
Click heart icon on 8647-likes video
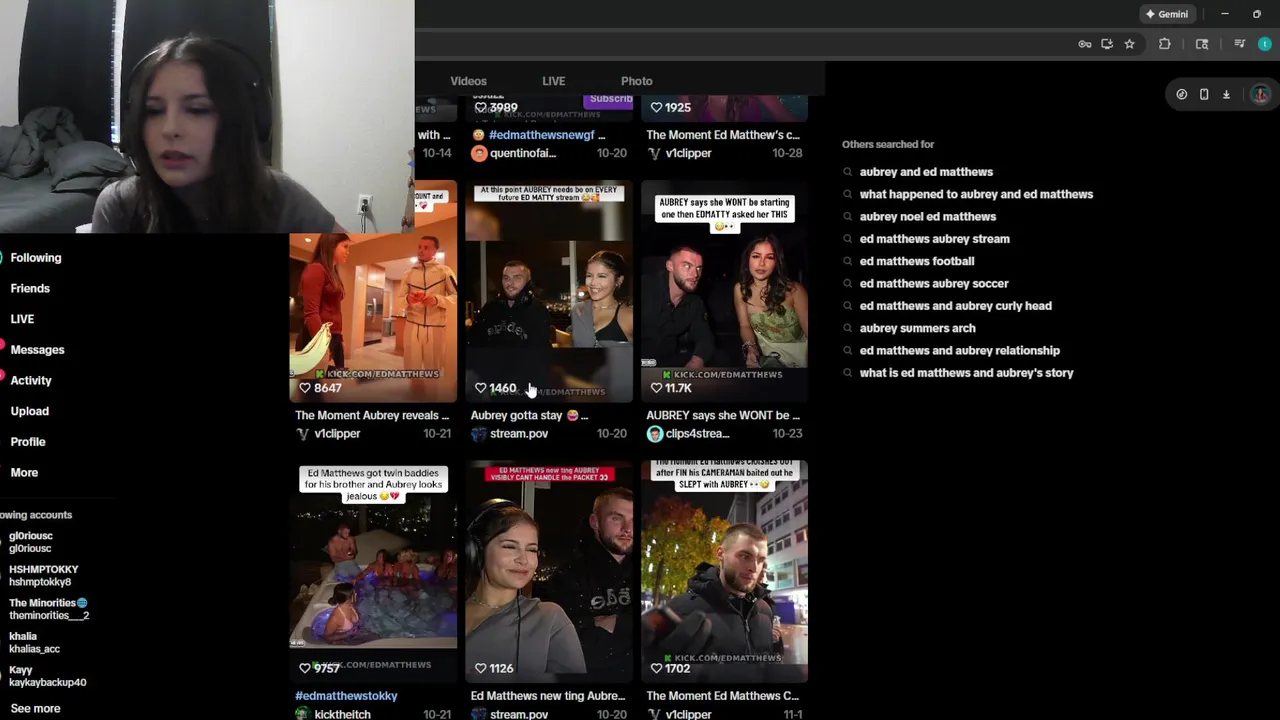coord(305,388)
